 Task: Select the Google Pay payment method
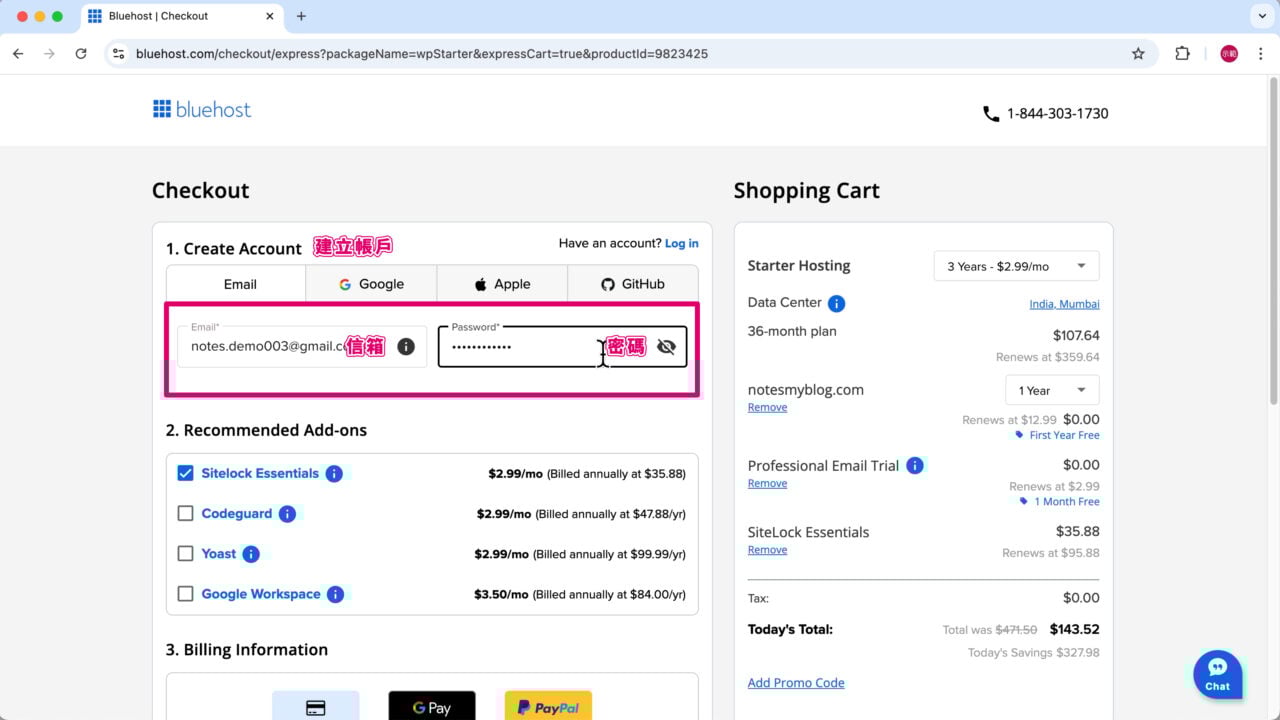(431, 706)
